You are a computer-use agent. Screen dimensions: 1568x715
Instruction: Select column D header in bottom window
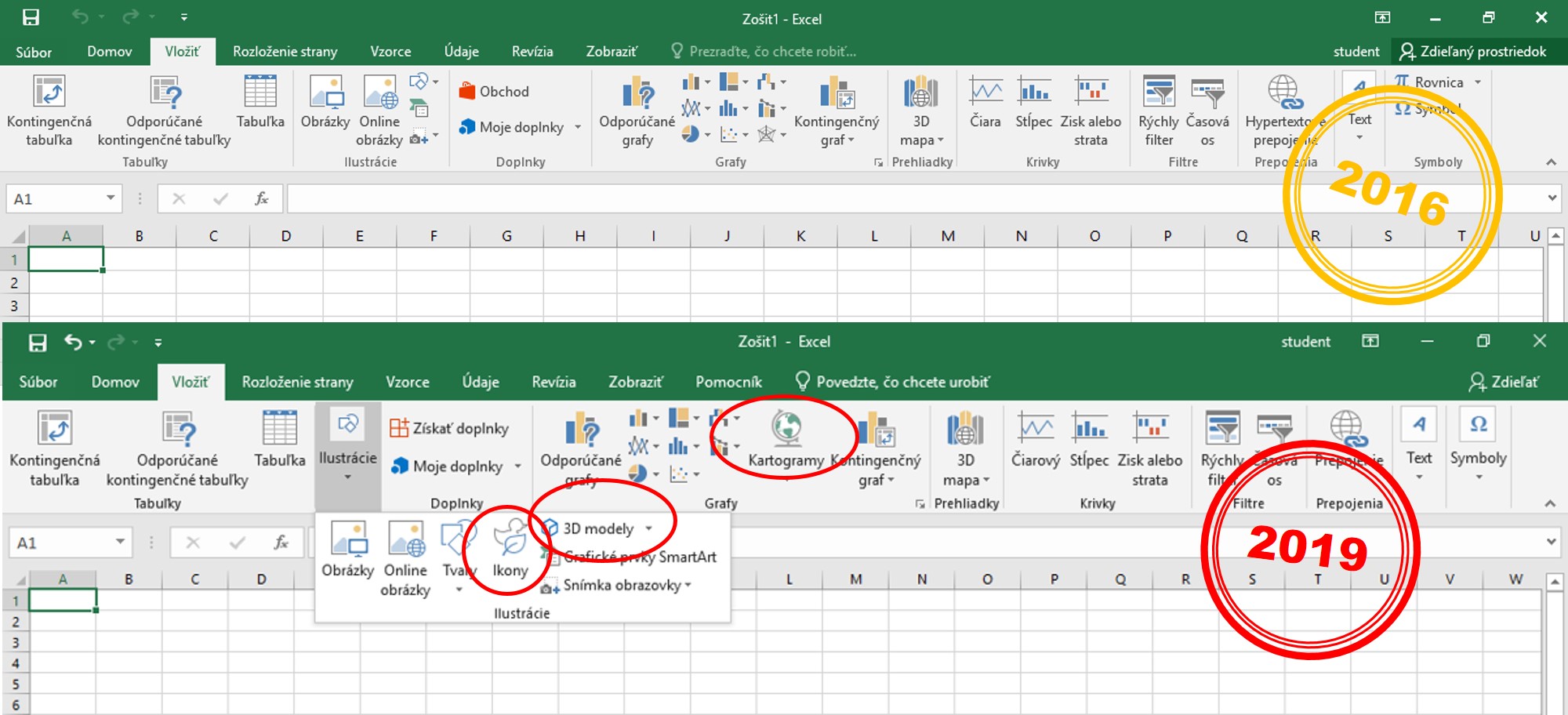click(x=261, y=579)
